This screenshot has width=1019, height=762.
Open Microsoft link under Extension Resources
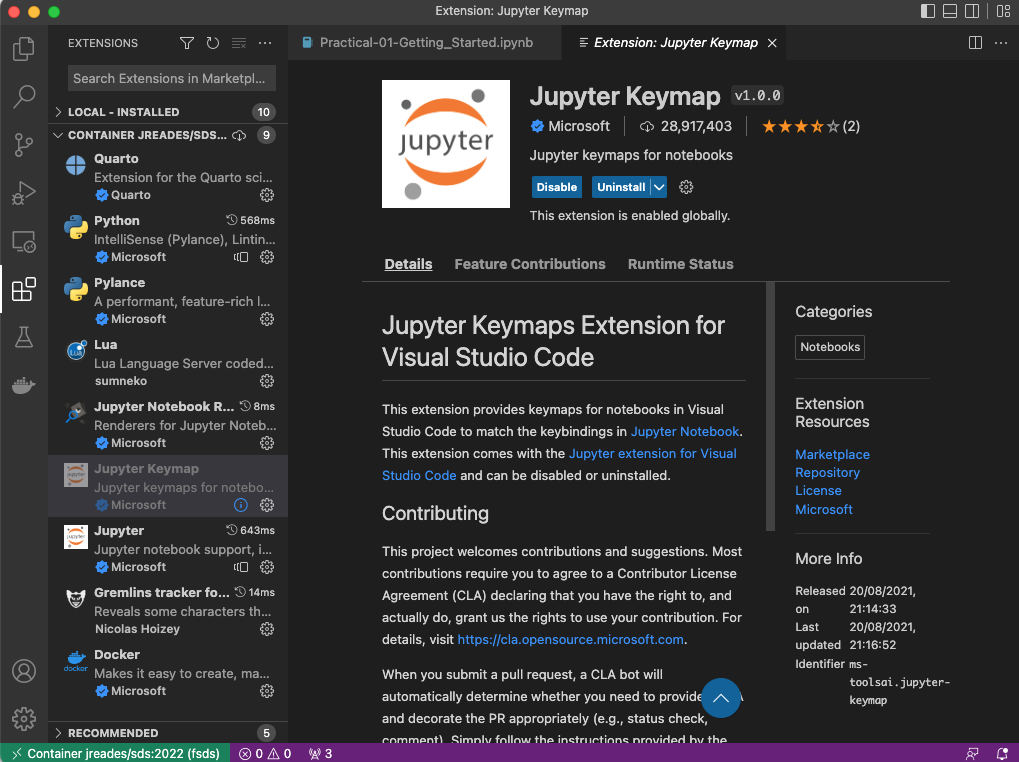[x=823, y=509]
